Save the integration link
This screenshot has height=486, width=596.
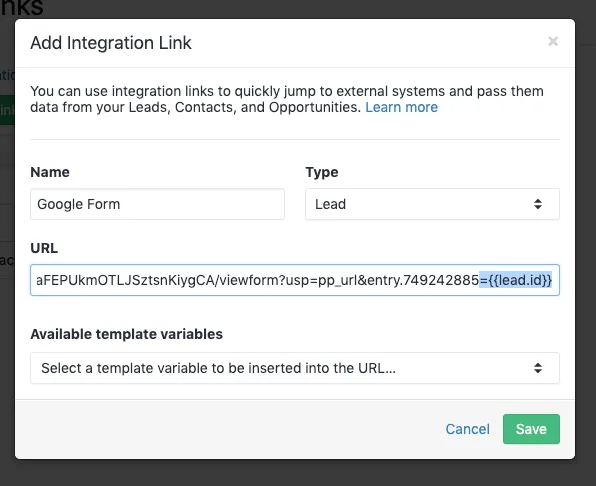(x=531, y=429)
